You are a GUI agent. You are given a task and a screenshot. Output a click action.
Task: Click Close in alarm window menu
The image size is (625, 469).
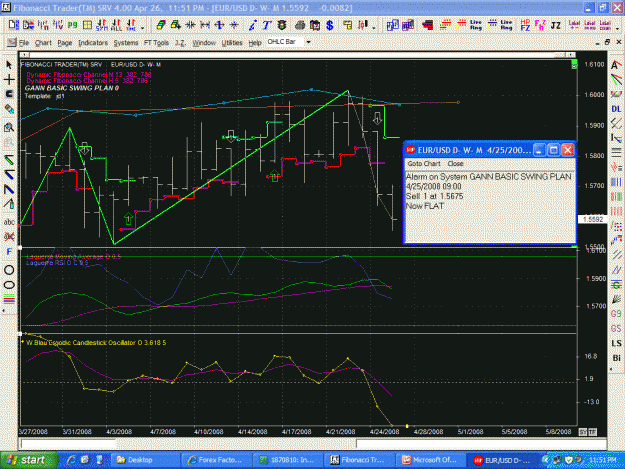pos(455,164)
